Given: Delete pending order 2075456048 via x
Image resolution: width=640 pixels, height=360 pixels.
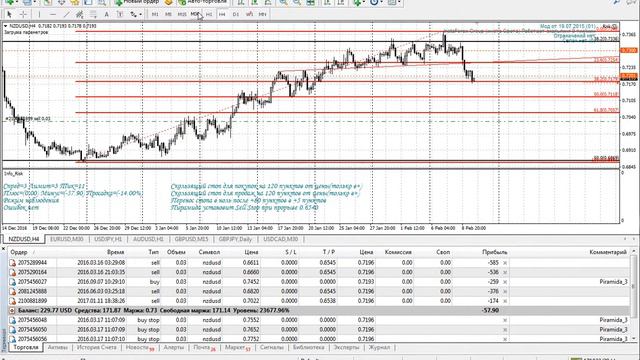Looking at the screenshot, I should (505, 320).
